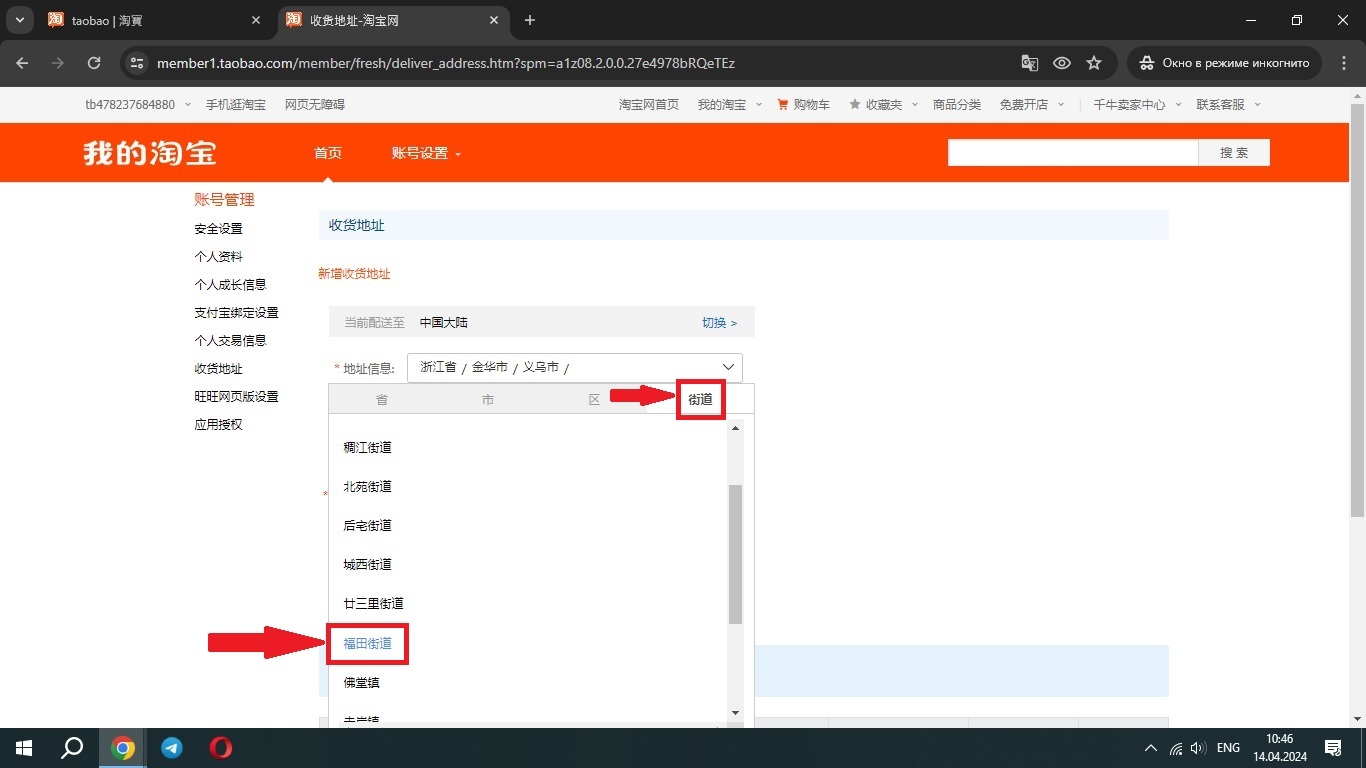The height and width of the screenshot is (768, 1366).
Task: Open the 购物车 shopping cart link
Action: tap(803, 104)
